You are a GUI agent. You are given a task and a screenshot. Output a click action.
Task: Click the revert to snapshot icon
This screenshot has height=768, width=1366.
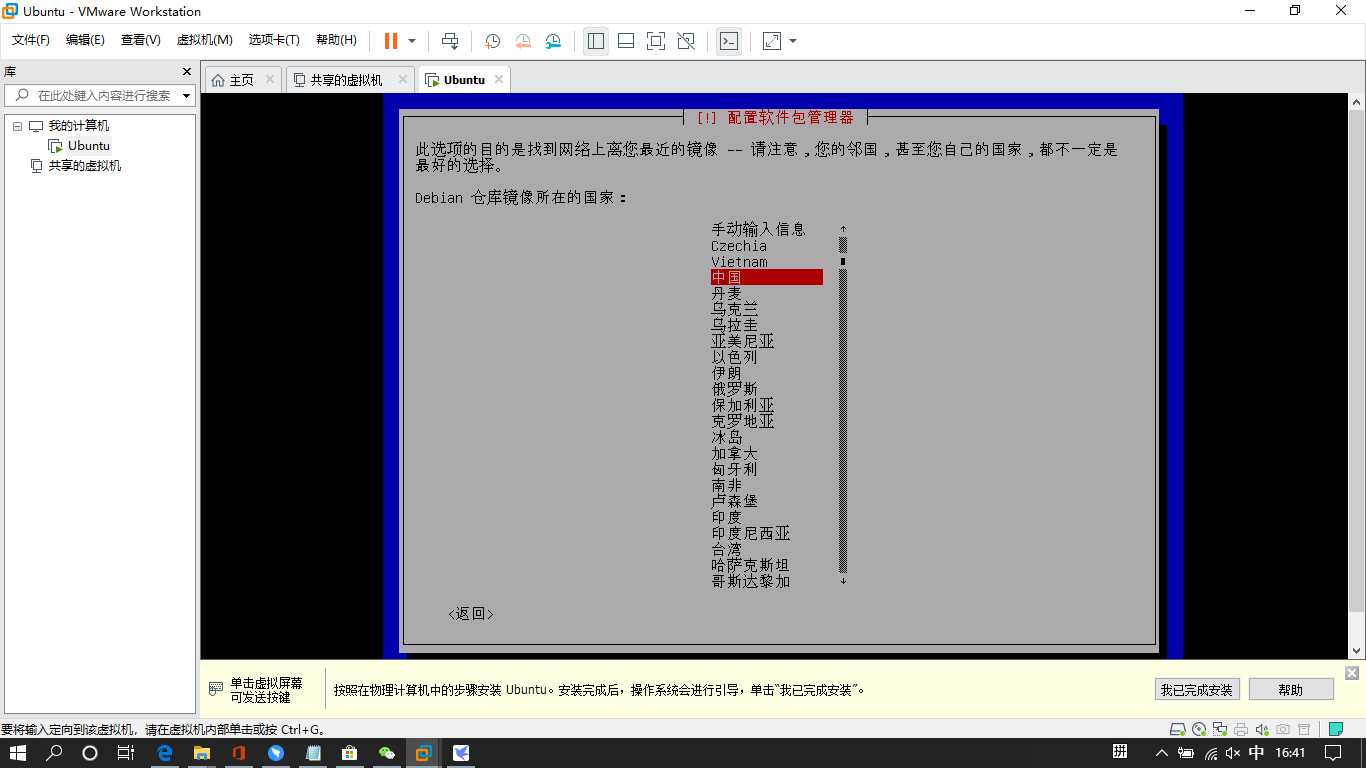pyautogui.click(x=523, y=41)
